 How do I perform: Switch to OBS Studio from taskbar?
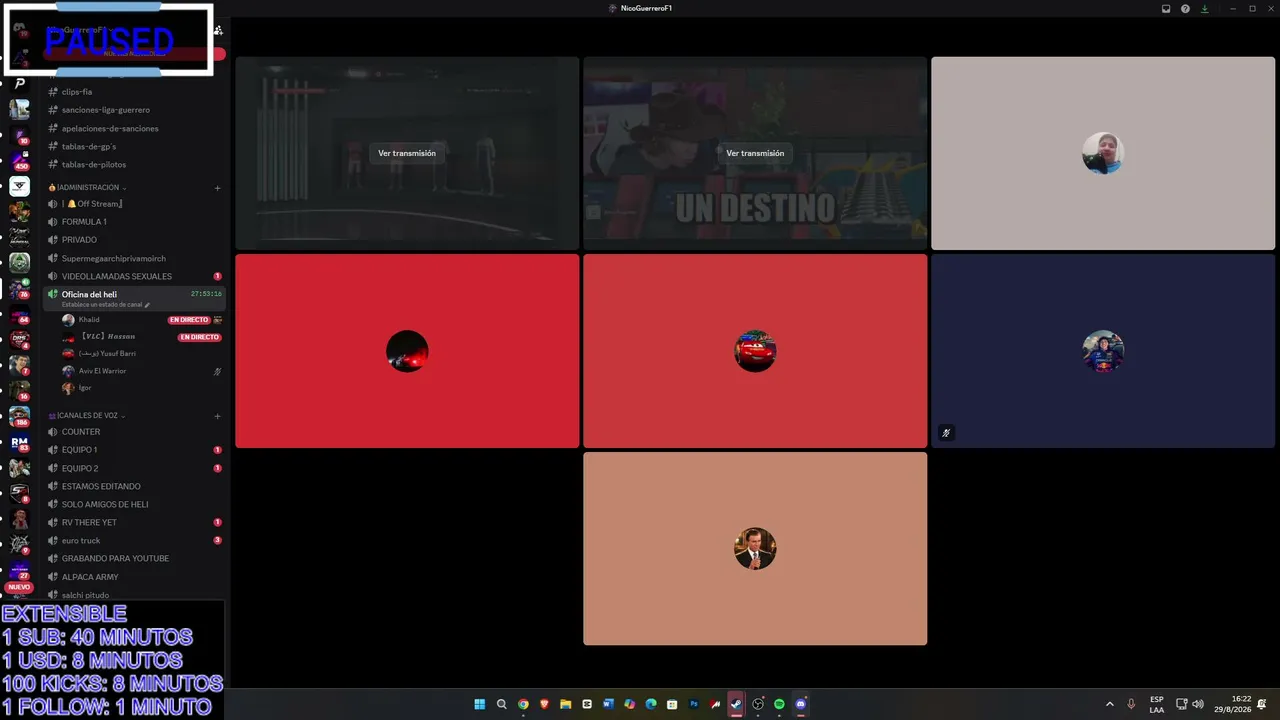[x=758, y=704]
